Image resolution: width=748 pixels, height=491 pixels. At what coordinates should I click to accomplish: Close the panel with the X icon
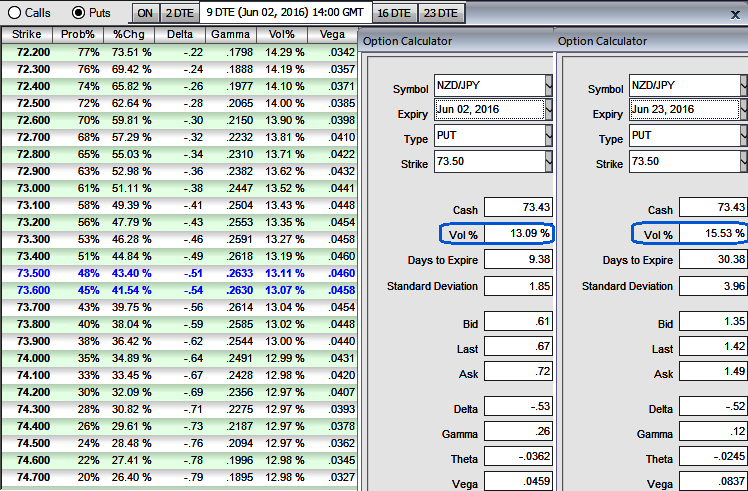735,15
